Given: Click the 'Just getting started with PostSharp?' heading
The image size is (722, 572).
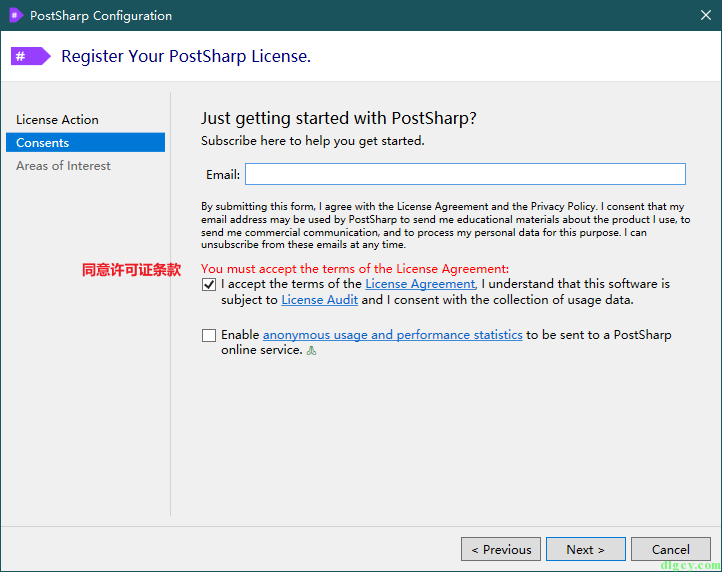Looking at the screenshot, I should [x=338, y=118].
